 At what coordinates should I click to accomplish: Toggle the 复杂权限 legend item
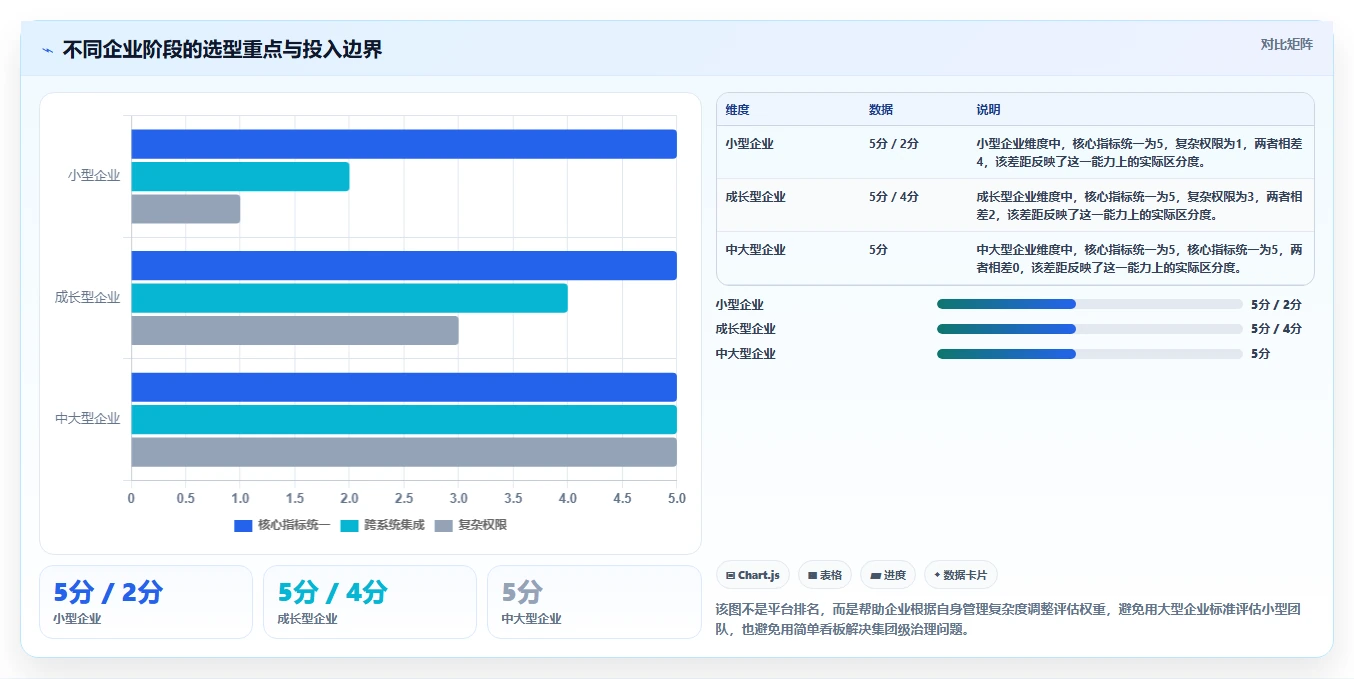pos(471,525)
